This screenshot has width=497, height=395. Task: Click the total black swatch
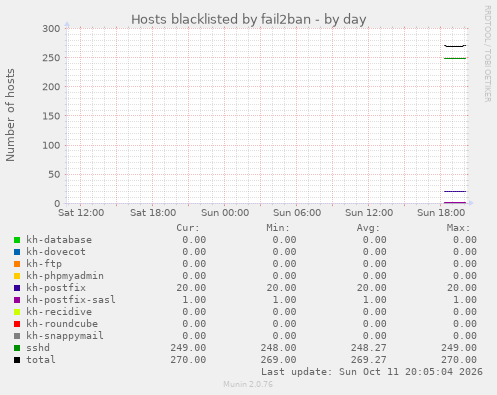[17, 360]
